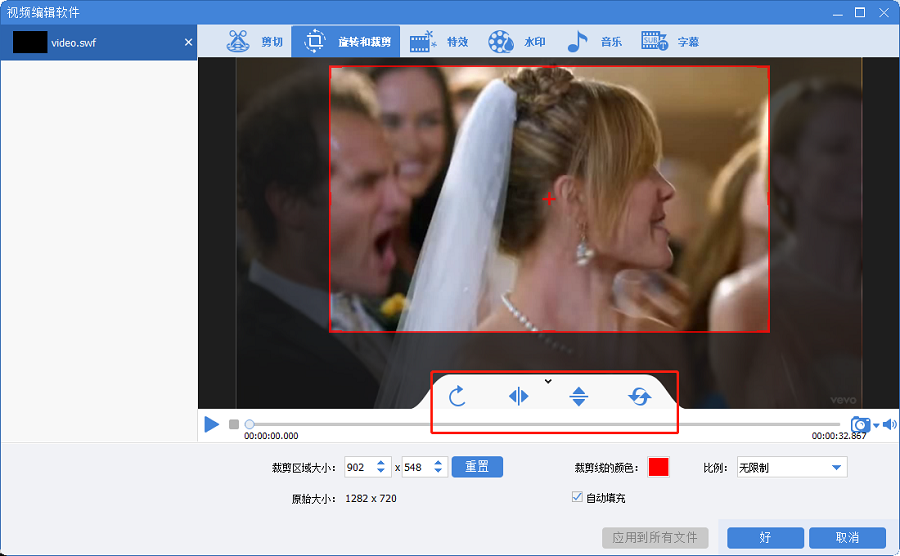Pick the red crop line color swatch
Viewport: 900px width, 556px height.
(x=658, y=467)
